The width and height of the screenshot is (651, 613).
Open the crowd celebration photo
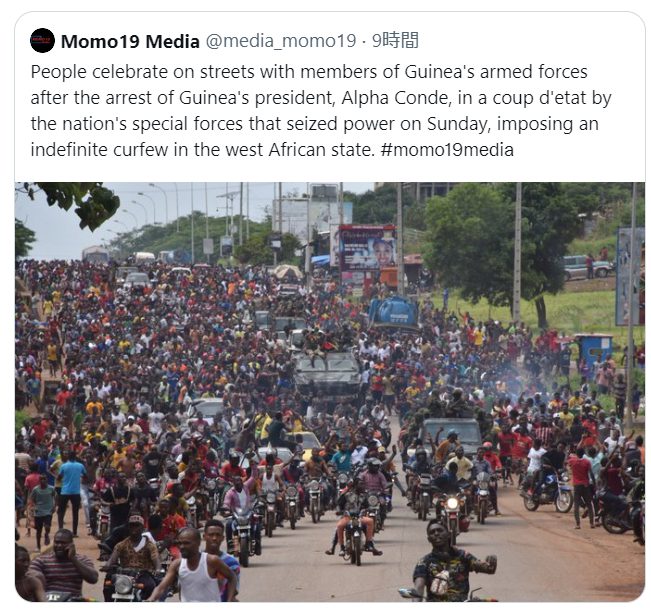coord(330,392)
